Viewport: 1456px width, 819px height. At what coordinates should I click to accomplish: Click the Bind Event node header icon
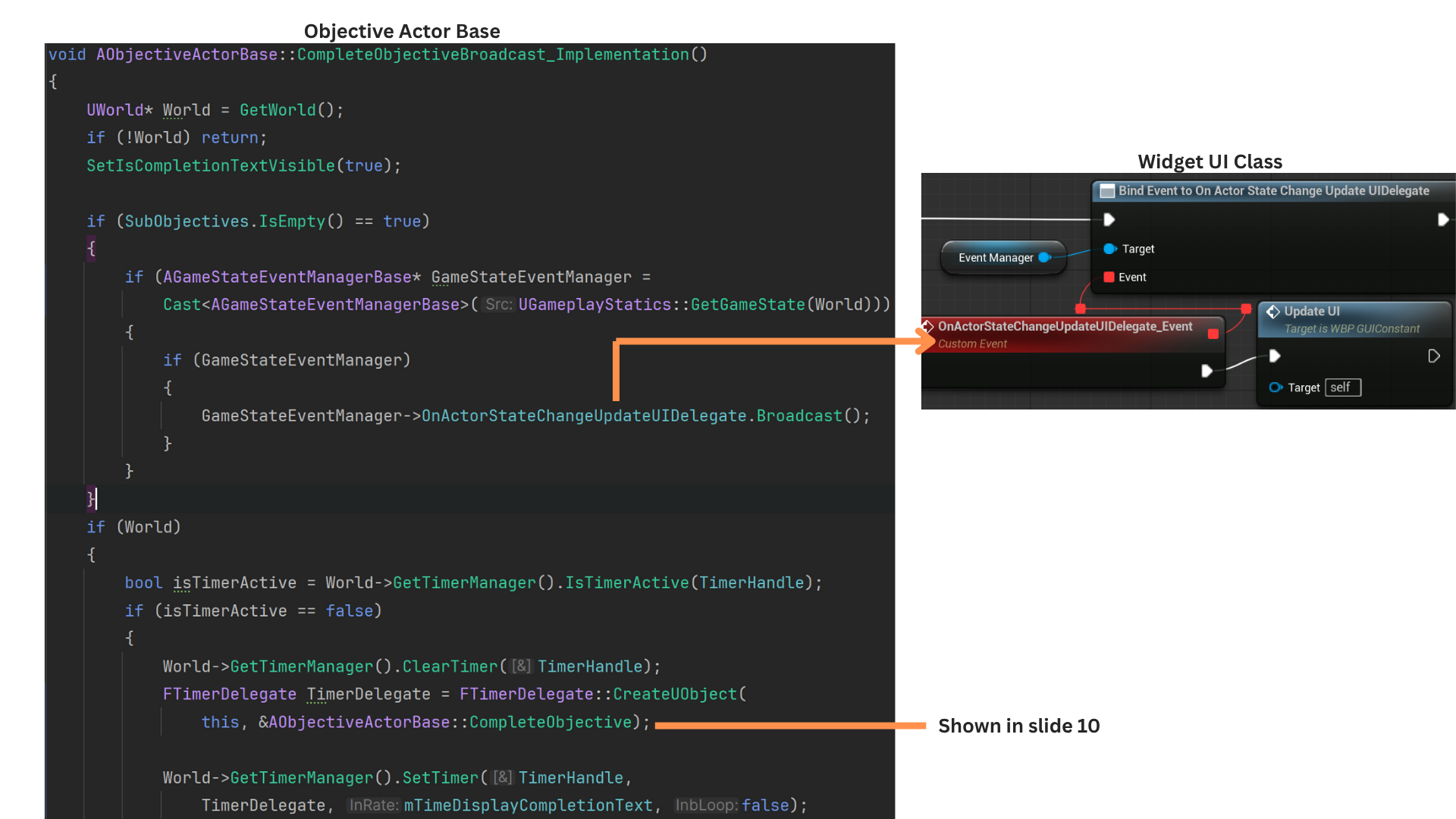[x=1107, y=191]
